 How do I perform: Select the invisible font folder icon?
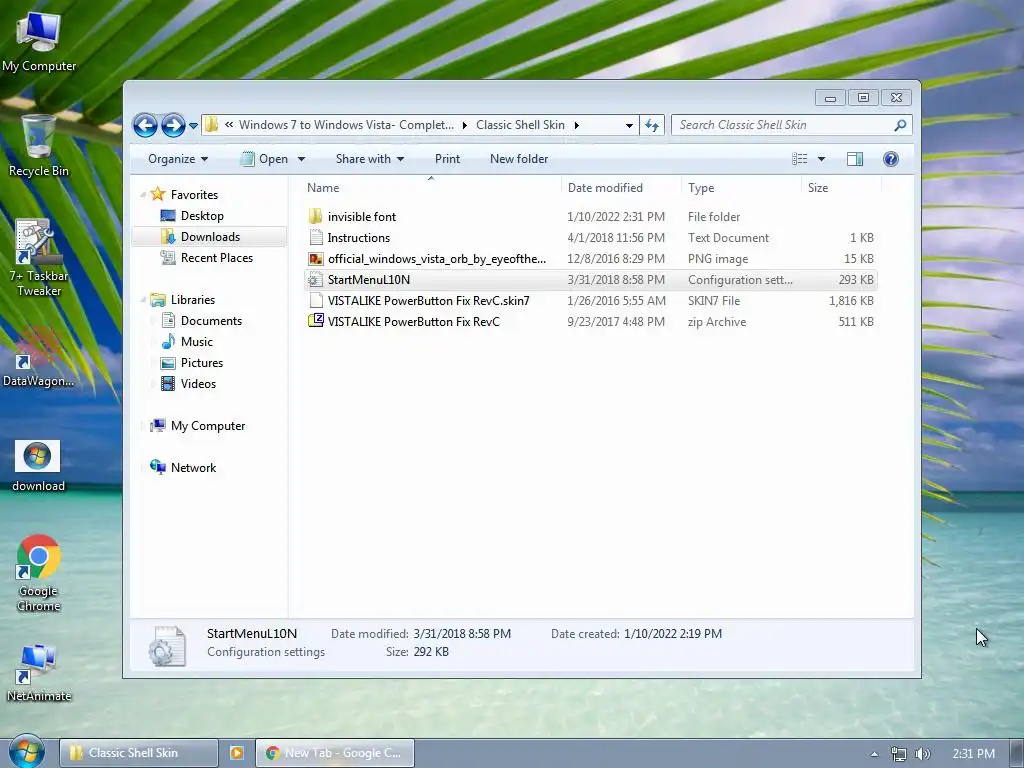pyautogui.click(x=315, y=216)
